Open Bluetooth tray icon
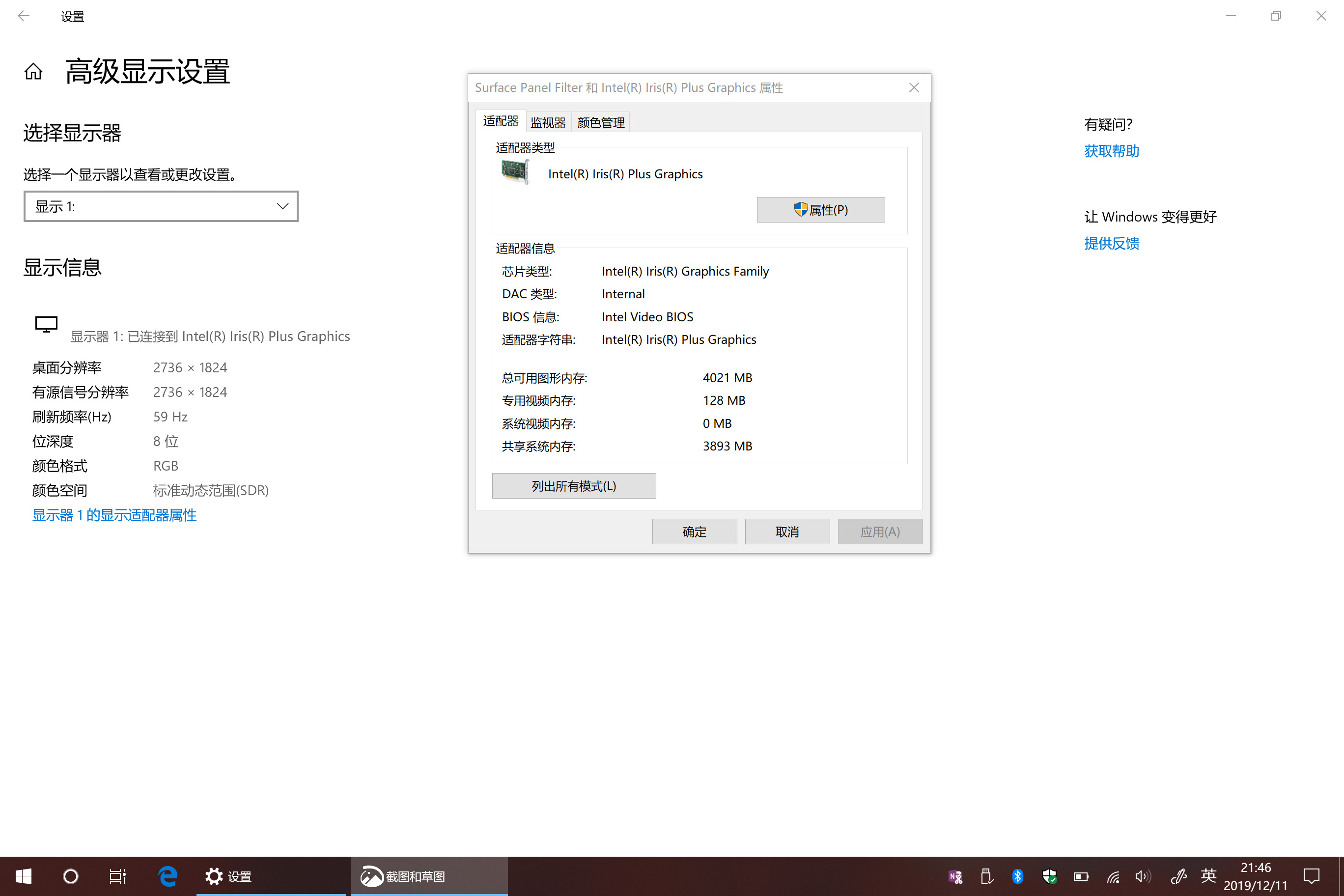Screen dimensions: 1344x896 [x=1017, y=876]
